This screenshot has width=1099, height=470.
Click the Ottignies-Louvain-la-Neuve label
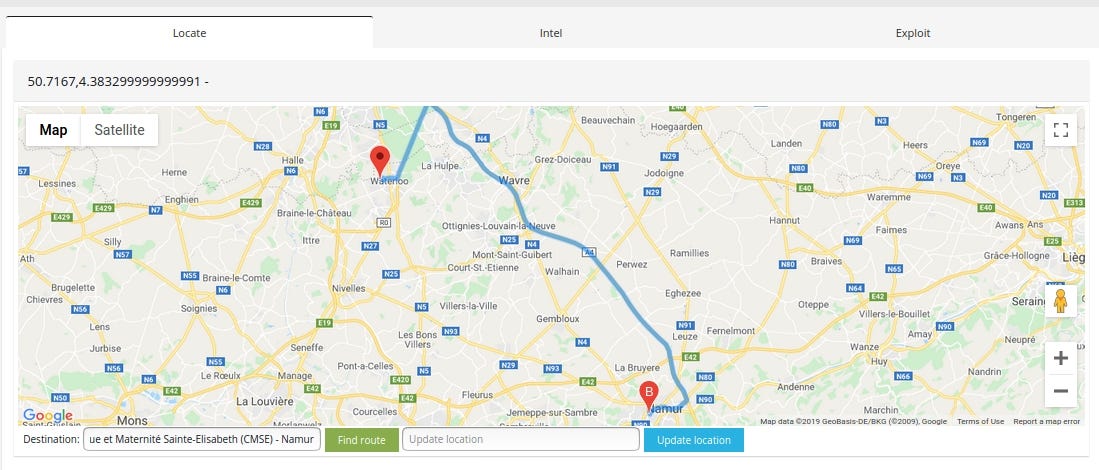[x=498, y=226]
